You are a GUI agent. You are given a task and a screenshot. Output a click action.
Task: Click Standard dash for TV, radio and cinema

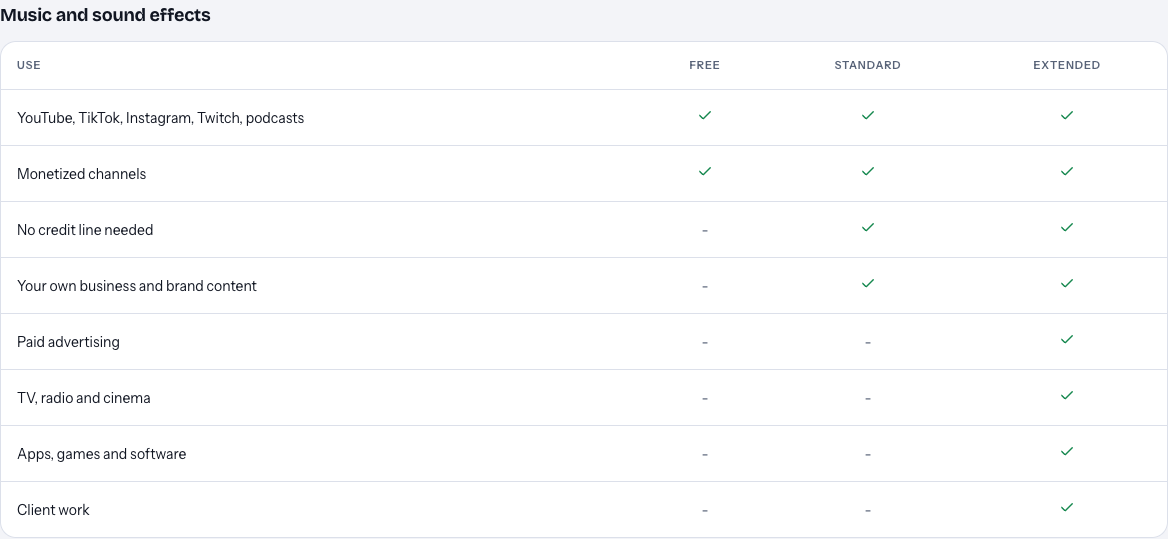(867, 398)
